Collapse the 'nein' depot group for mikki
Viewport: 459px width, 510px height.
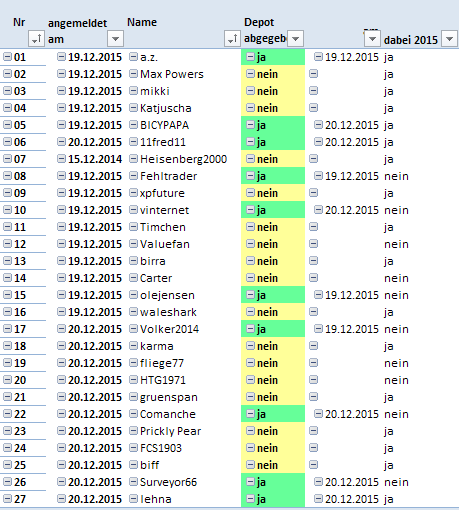(x=250, y=91)
